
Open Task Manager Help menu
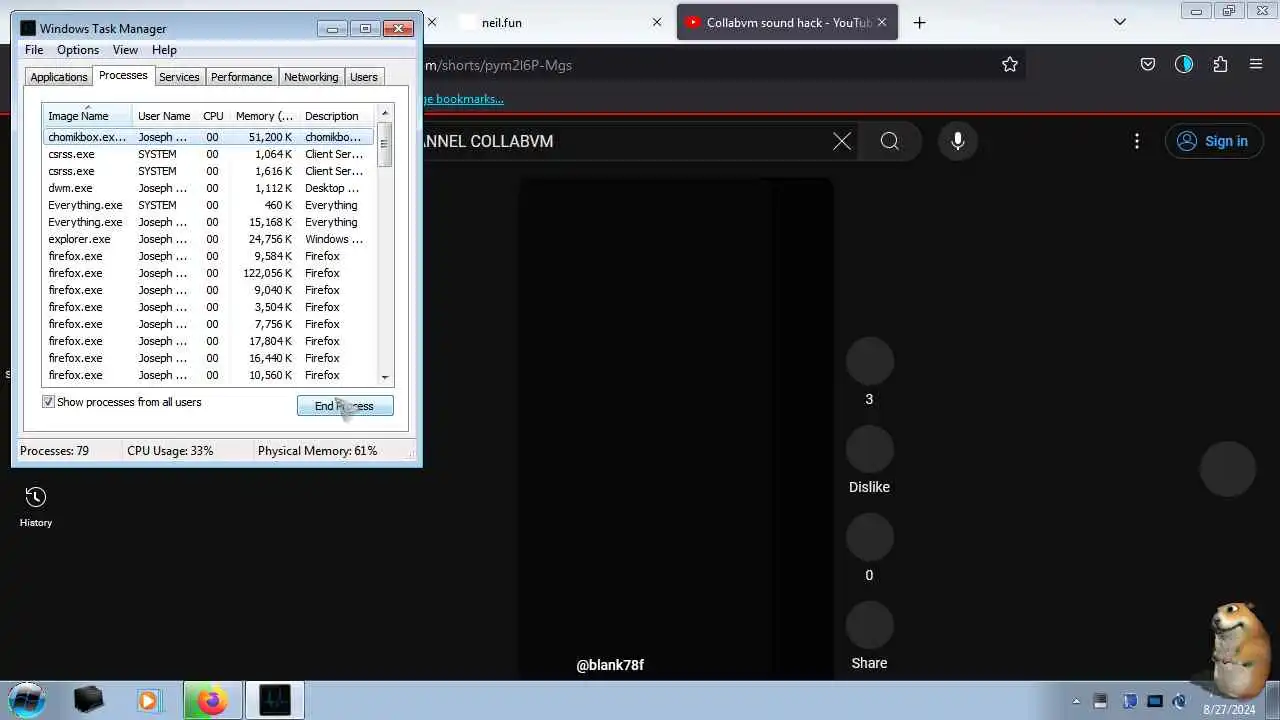(x=164, y=50)
